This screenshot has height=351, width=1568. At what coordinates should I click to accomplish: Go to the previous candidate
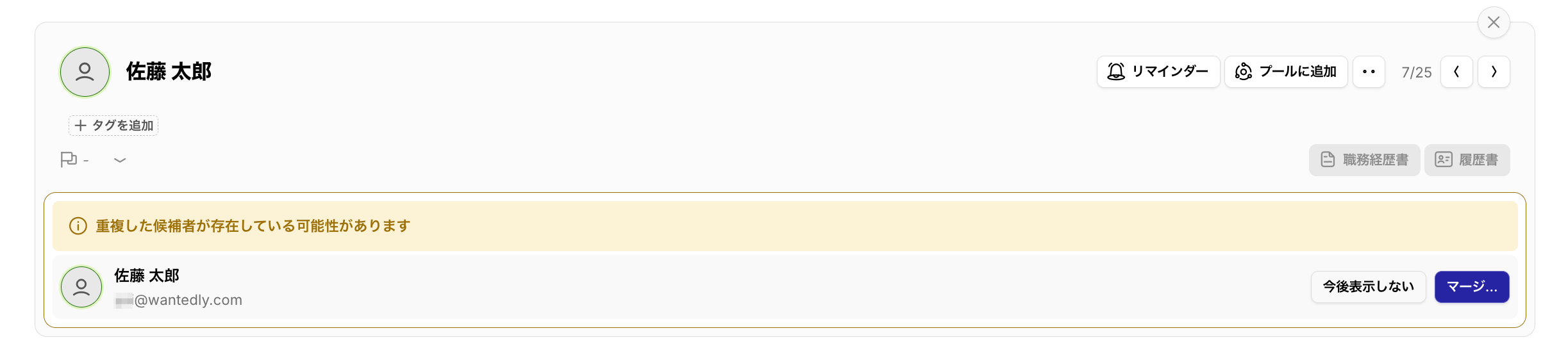coord(1456,72)
